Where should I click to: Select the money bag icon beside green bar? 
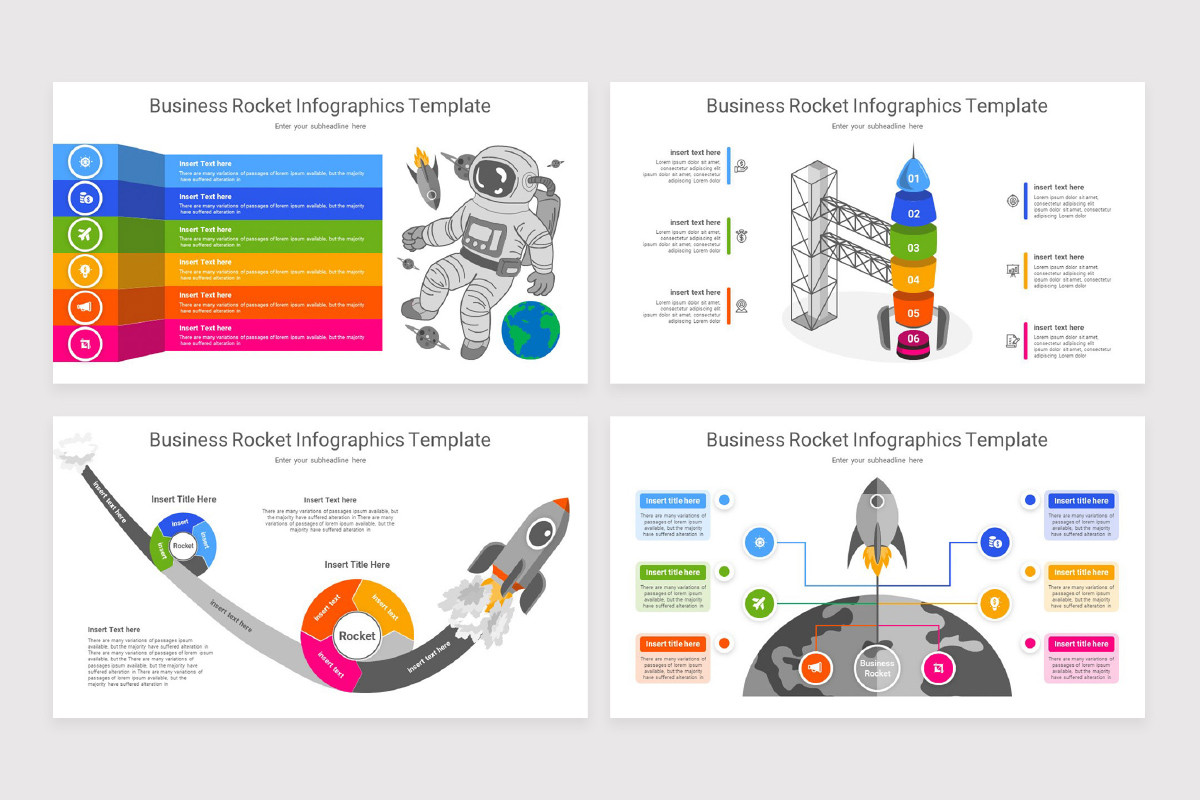click(741, 236)
